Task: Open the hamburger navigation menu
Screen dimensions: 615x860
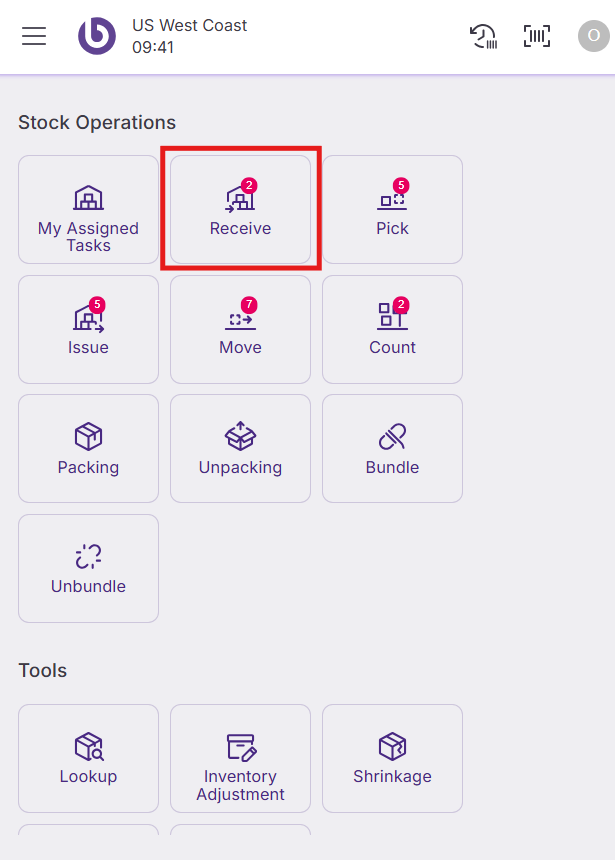Action: pos(34,36)
